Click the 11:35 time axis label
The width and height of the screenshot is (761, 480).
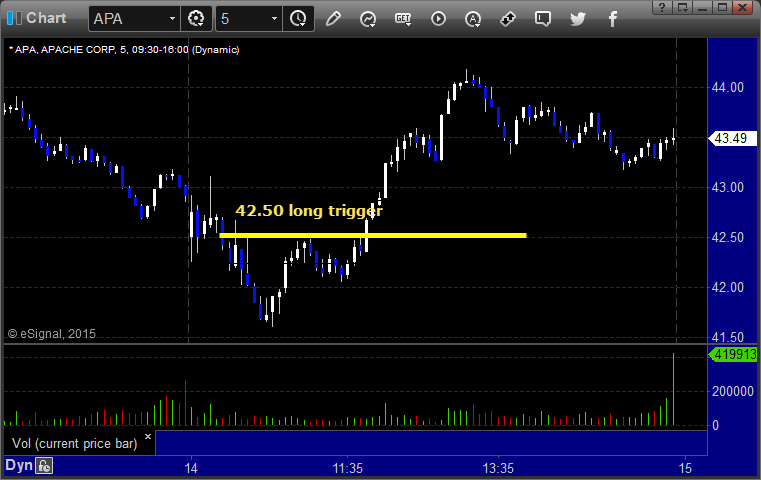[347, 468]
